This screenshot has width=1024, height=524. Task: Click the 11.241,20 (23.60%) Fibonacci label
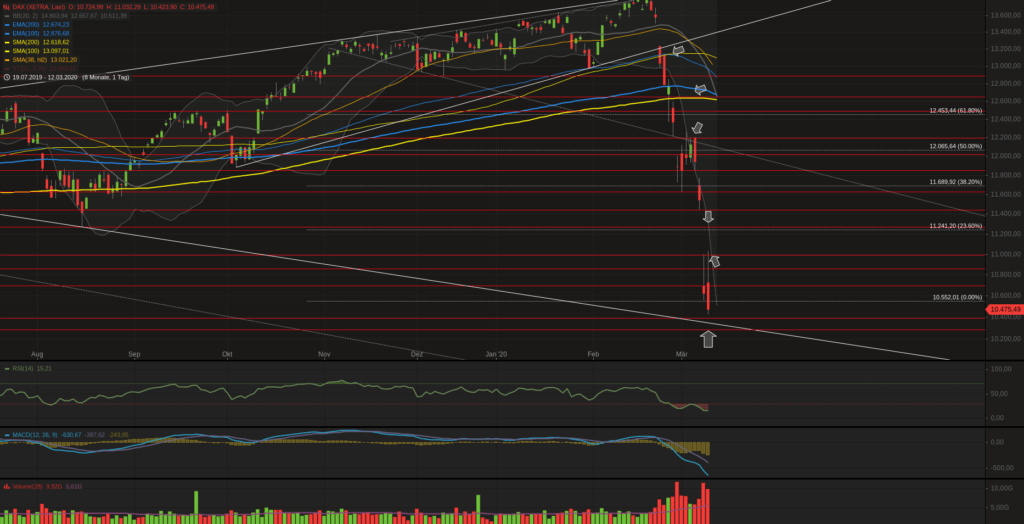point(955,225)
